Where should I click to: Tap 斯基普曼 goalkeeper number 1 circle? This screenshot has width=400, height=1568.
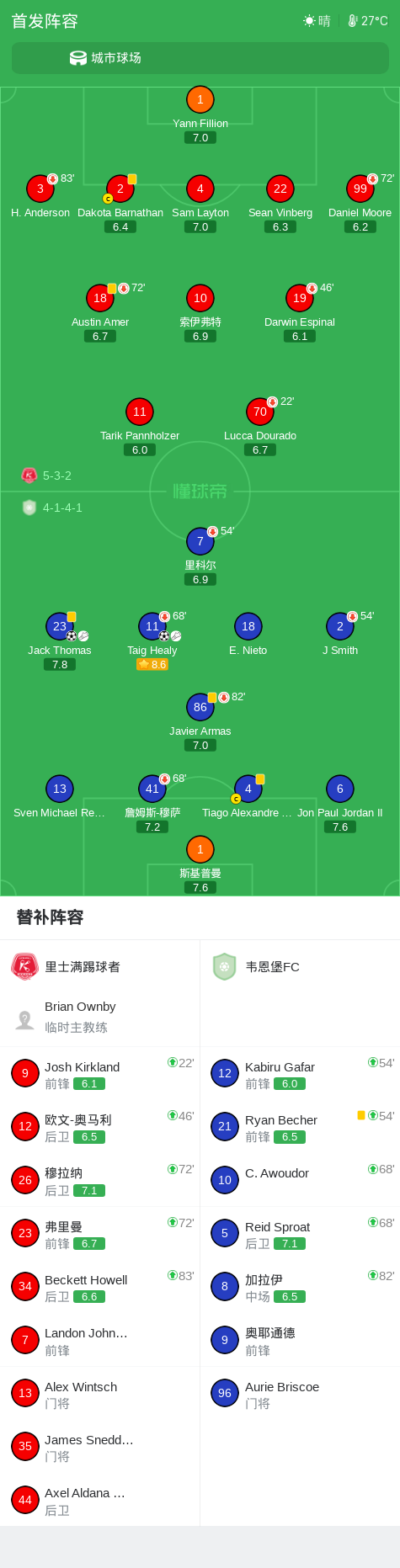(200, 849)
